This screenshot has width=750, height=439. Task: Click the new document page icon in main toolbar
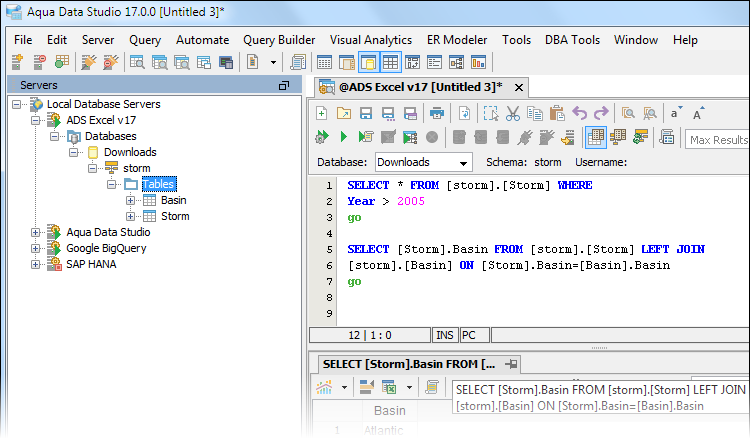point(253,62)
